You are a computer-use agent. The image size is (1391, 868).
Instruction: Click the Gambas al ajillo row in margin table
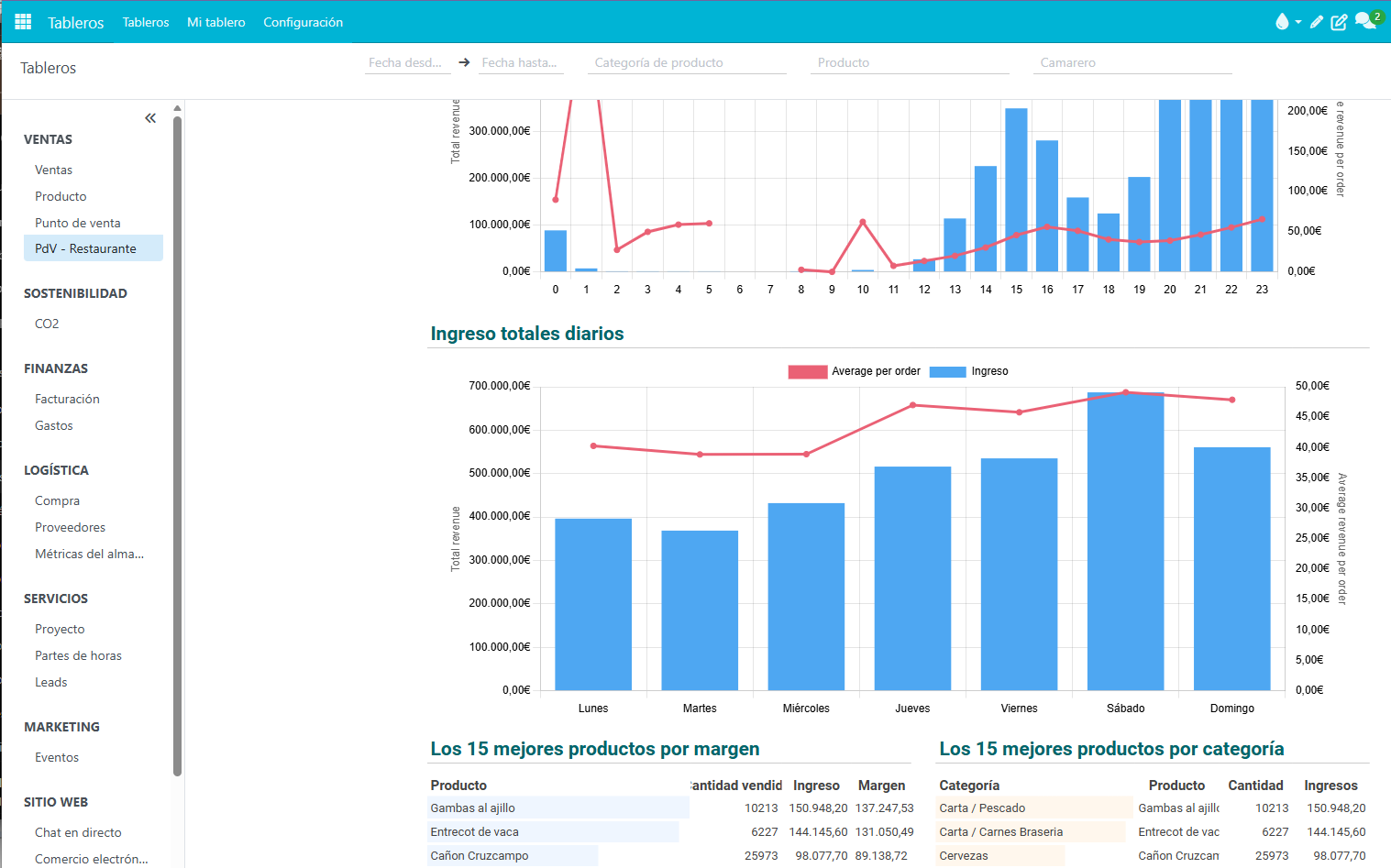click(x=672, y=808)
